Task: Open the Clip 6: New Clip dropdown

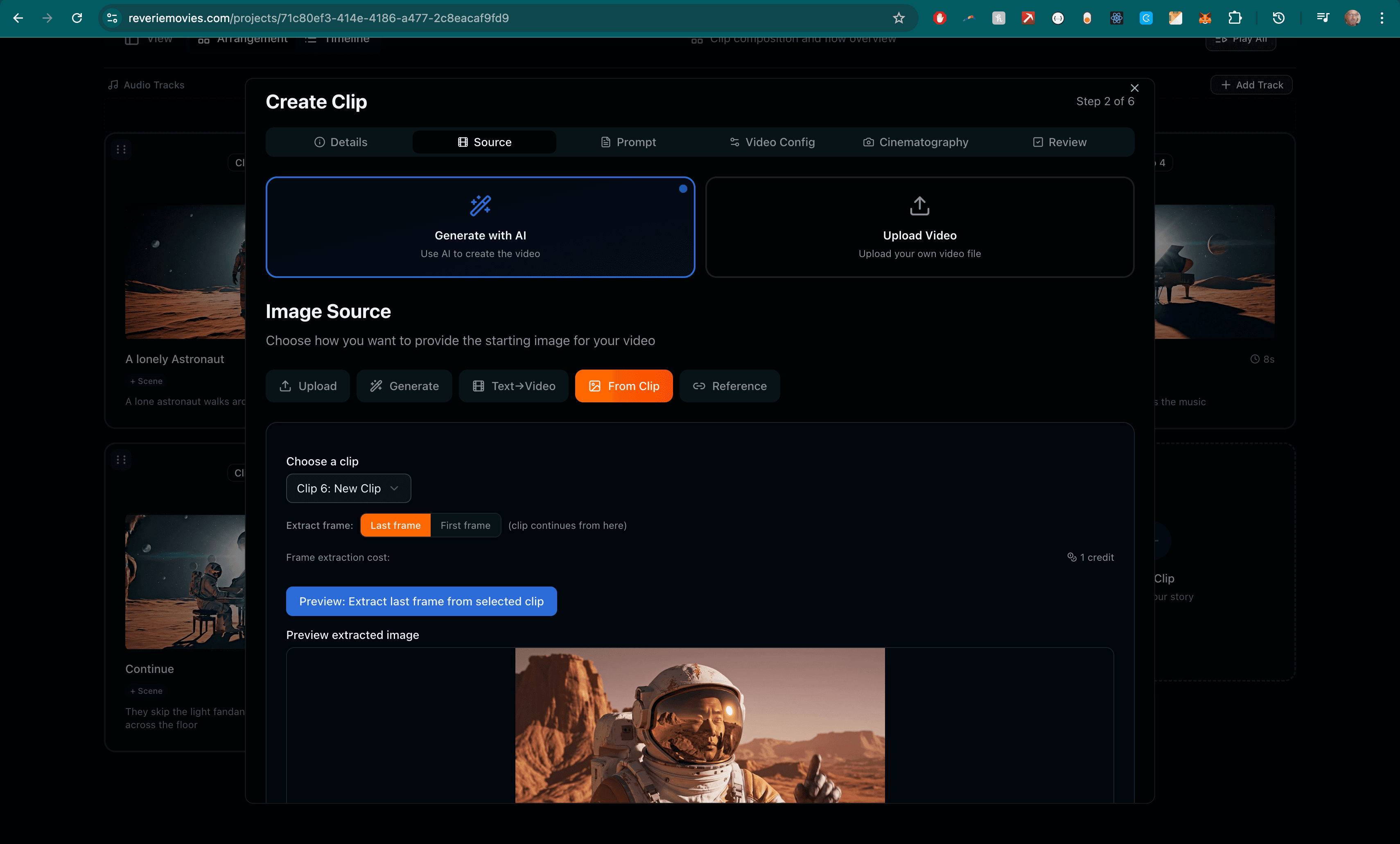Action: pyautogui.click(x=348, y=488)
